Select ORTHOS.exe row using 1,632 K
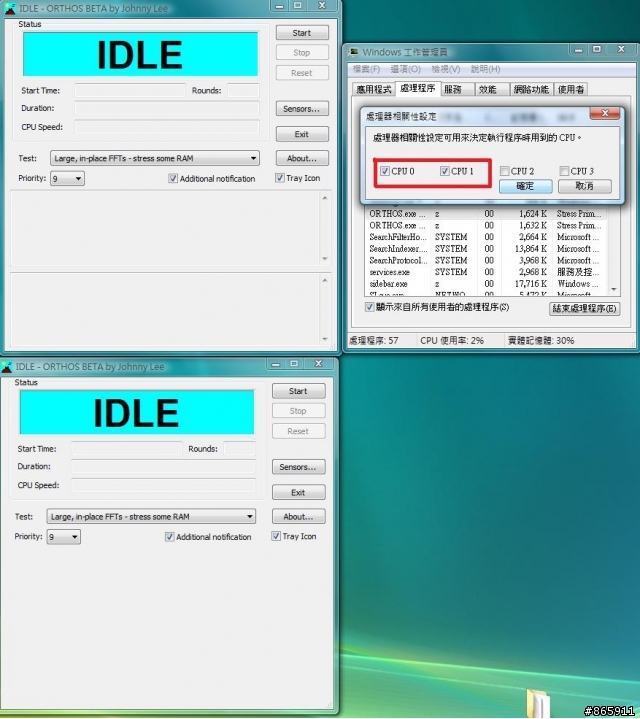 (486, 226)
